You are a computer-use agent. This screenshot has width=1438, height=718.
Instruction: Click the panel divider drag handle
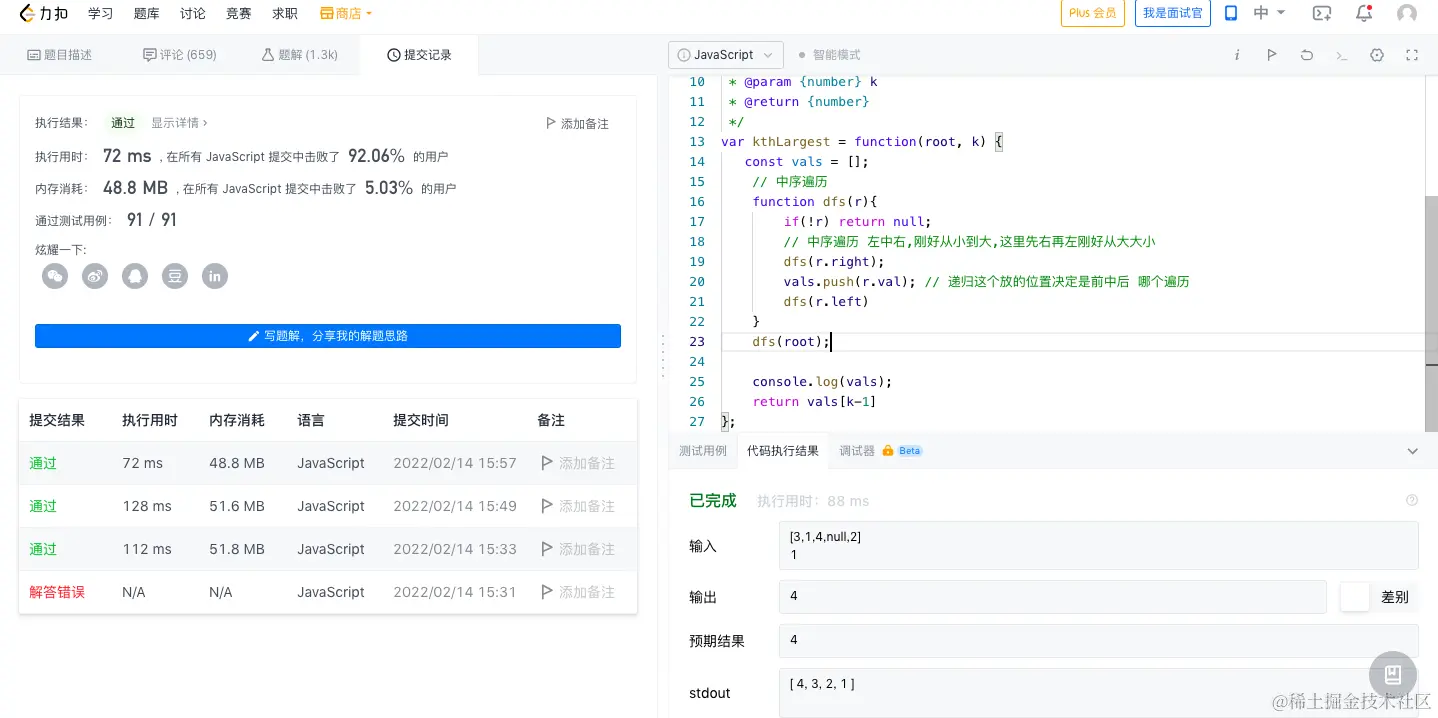[x=663, y=356]
